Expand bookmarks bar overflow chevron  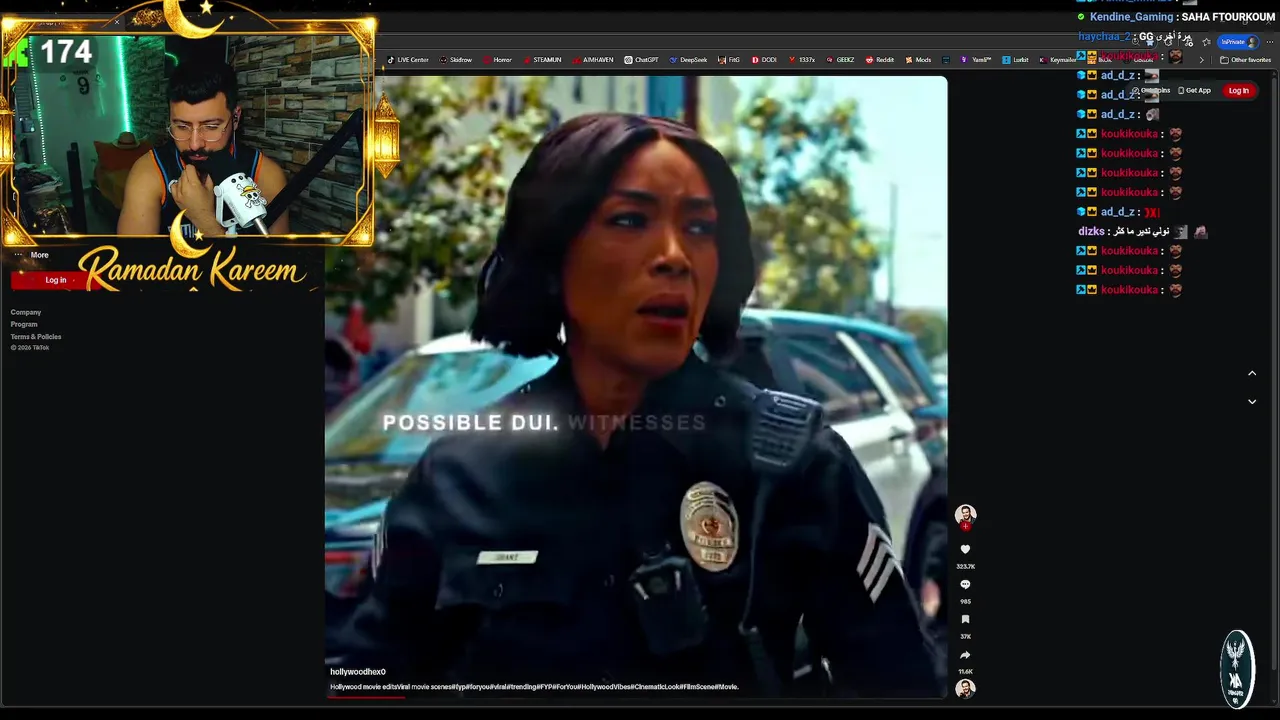pyautogui.click(x=1202, y=60)
